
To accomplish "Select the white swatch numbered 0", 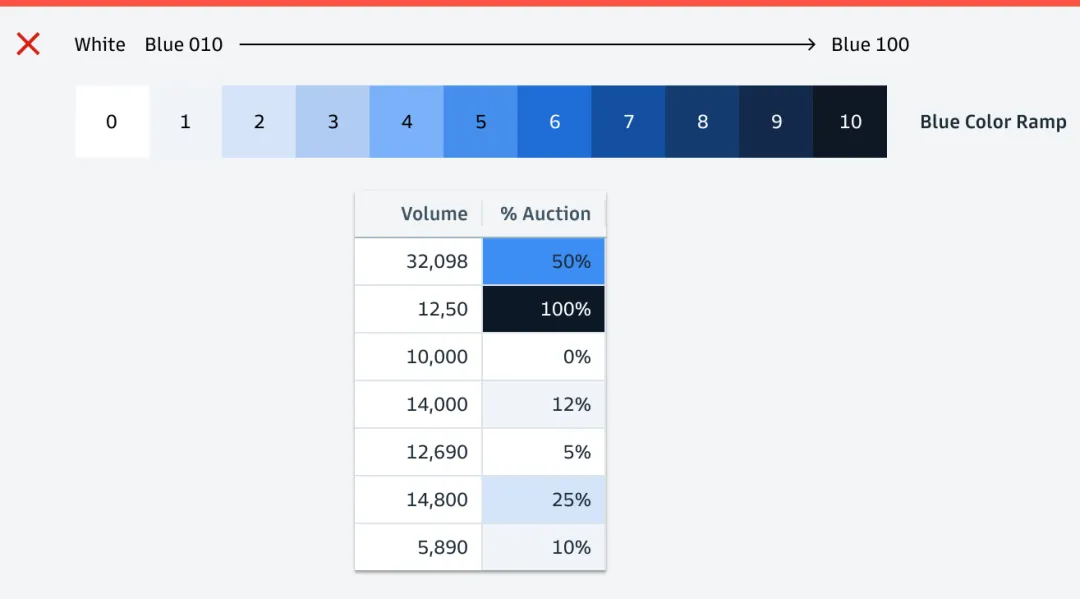I will [x=111, y=122].
